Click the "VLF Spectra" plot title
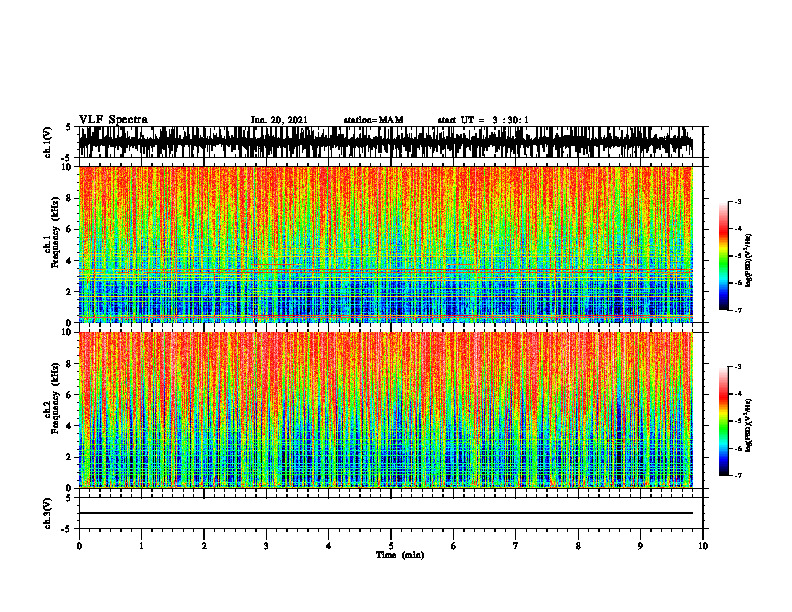This screenshot has height=612, width=792. coord(113,120)
